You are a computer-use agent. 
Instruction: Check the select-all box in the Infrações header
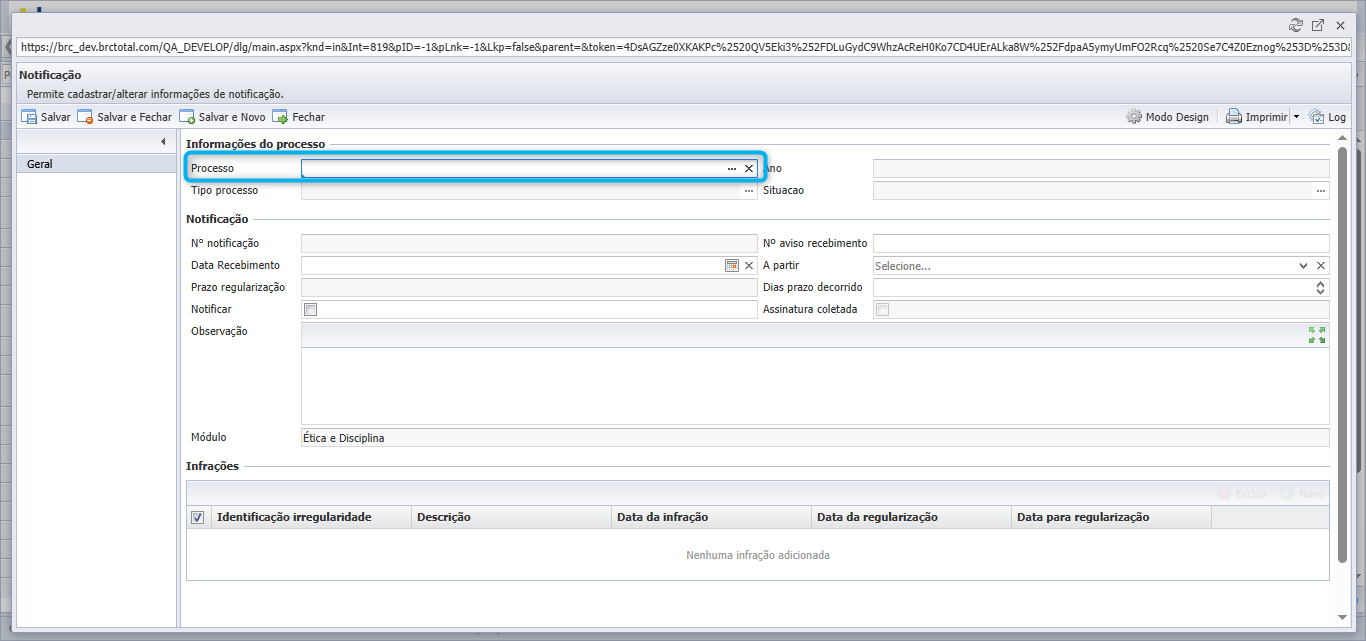coord(197,517)
